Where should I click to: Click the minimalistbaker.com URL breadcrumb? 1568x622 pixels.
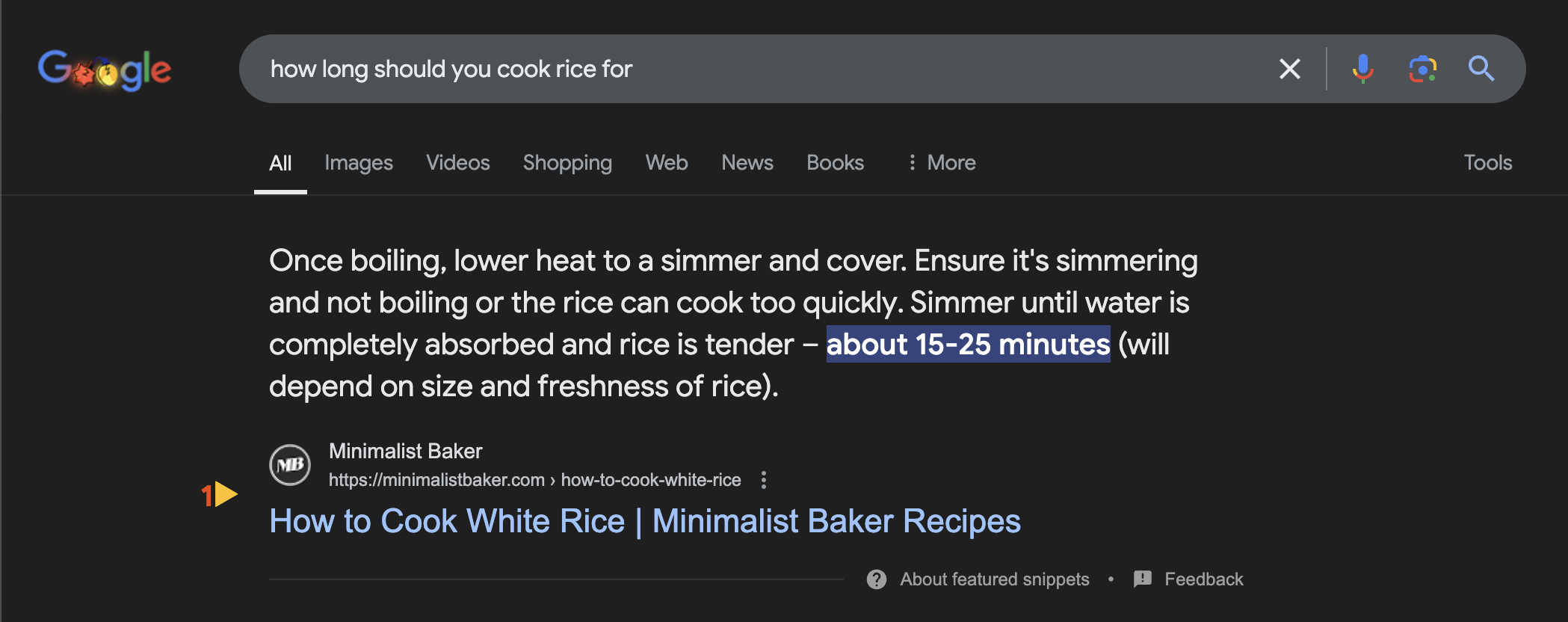pyautogui.click(x=535, y=480)
